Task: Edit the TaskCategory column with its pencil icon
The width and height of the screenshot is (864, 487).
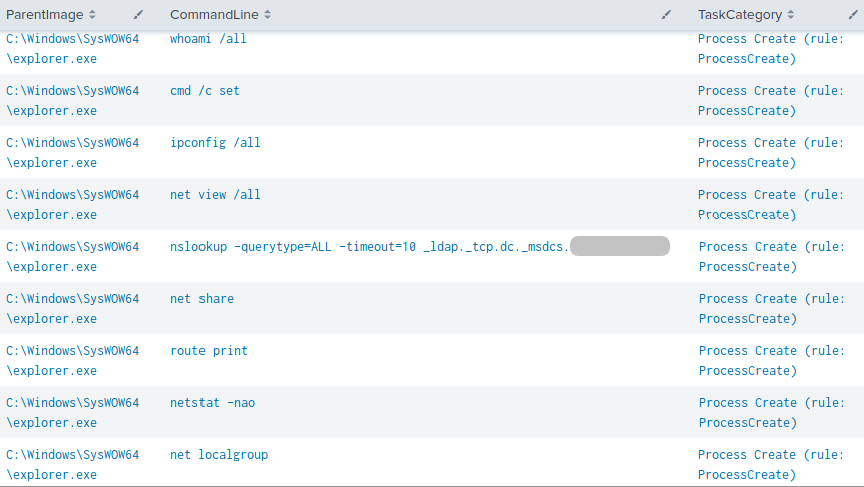Action: 853,15
